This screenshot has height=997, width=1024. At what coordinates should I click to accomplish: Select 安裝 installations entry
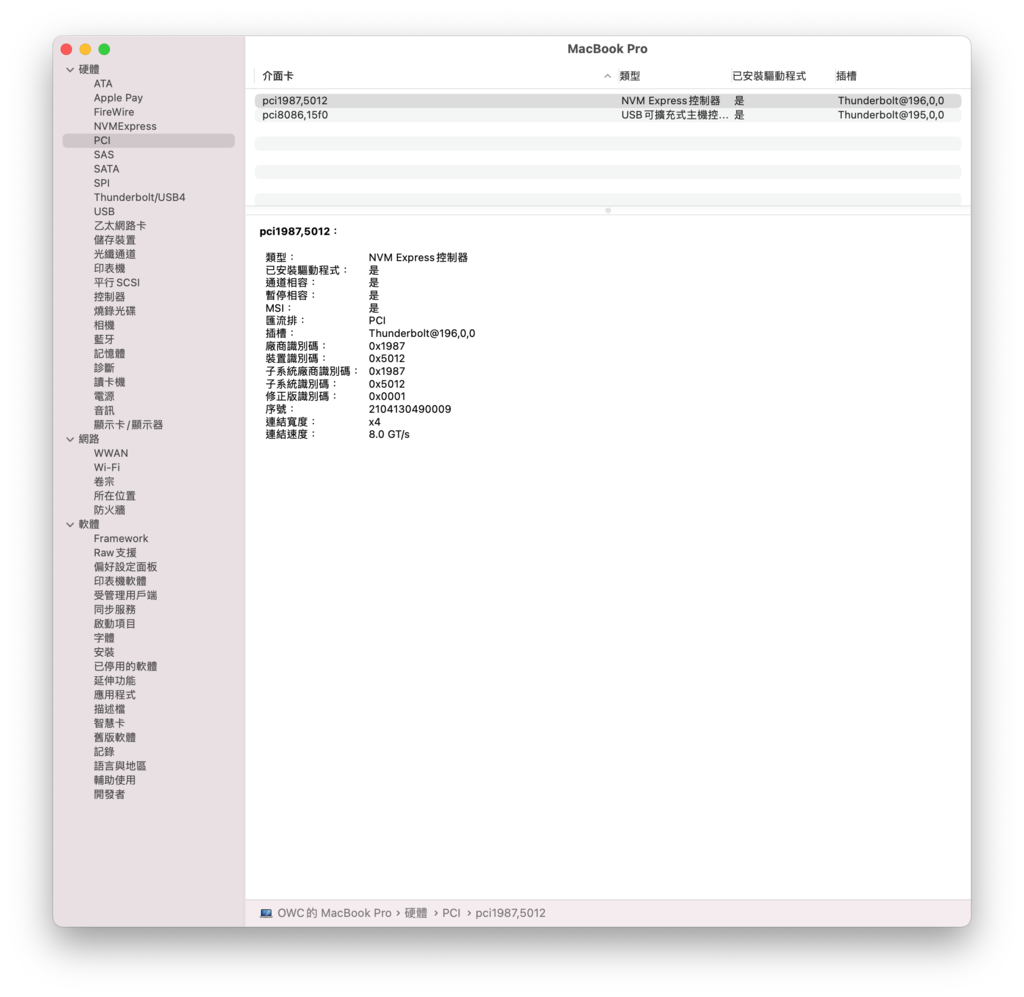(104, 652)
